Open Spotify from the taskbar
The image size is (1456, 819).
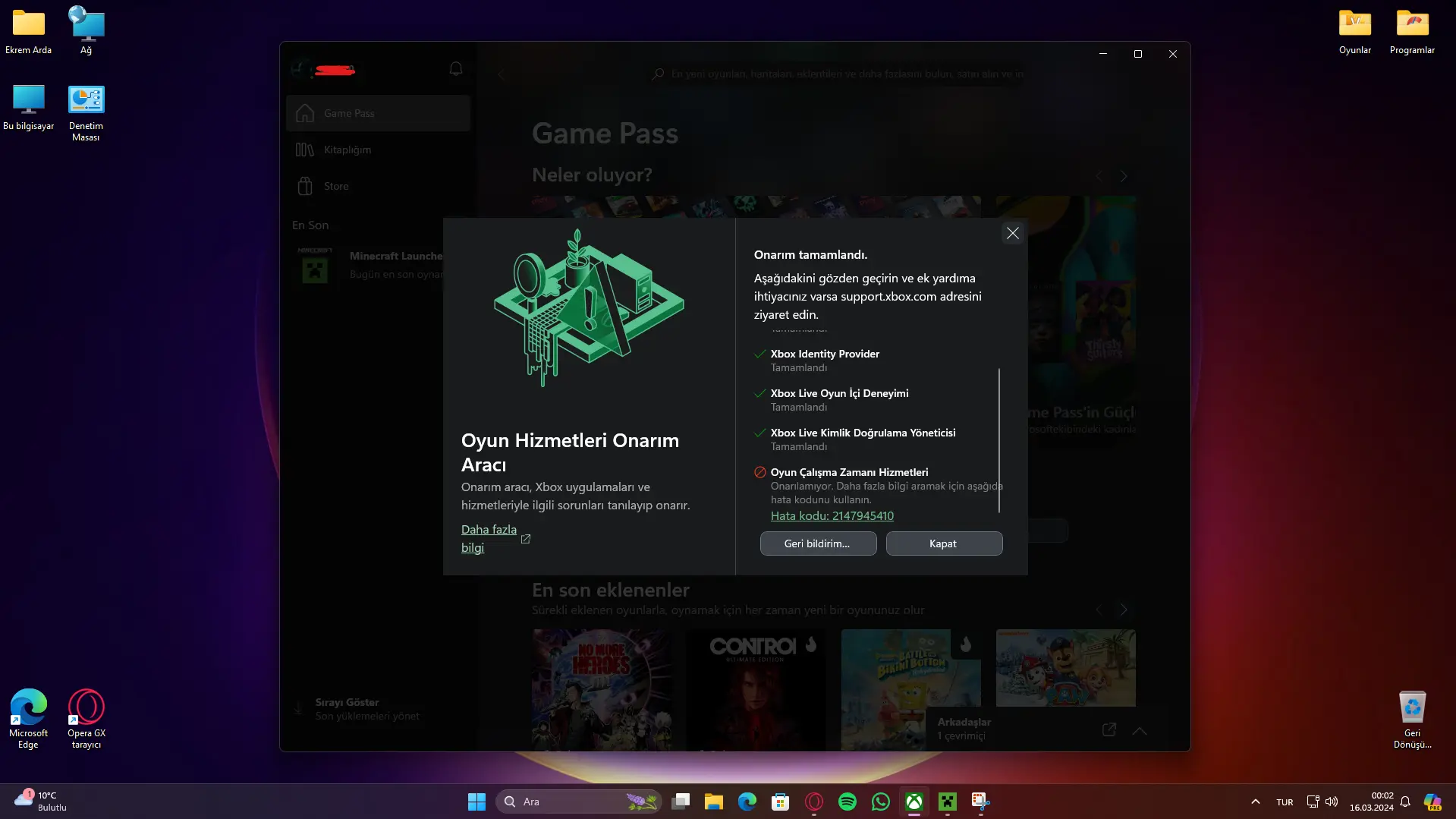(847, 802)
